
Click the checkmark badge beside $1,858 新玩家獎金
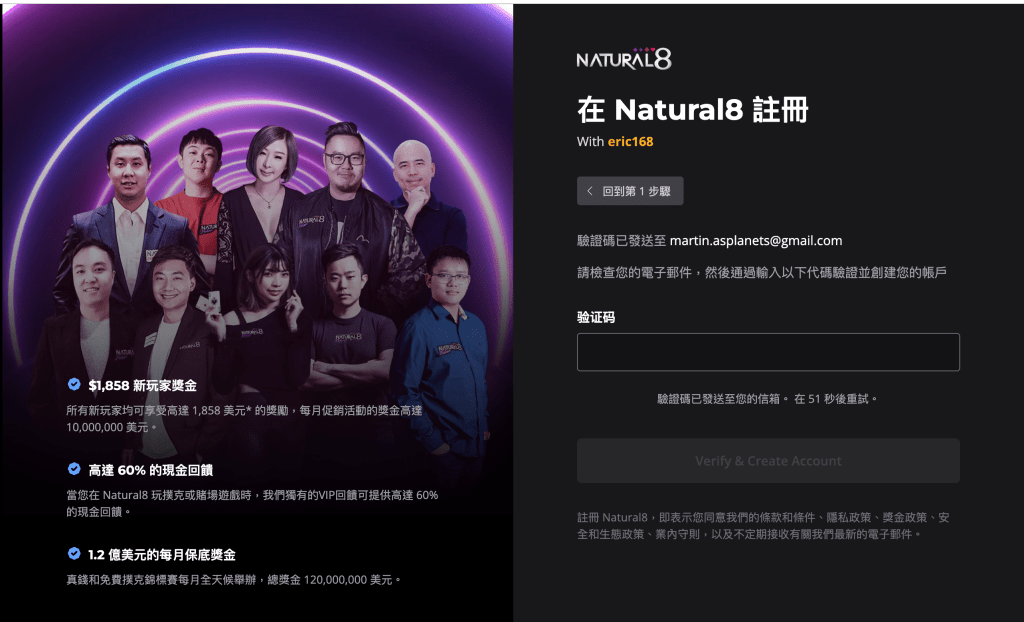pos(74,384)
